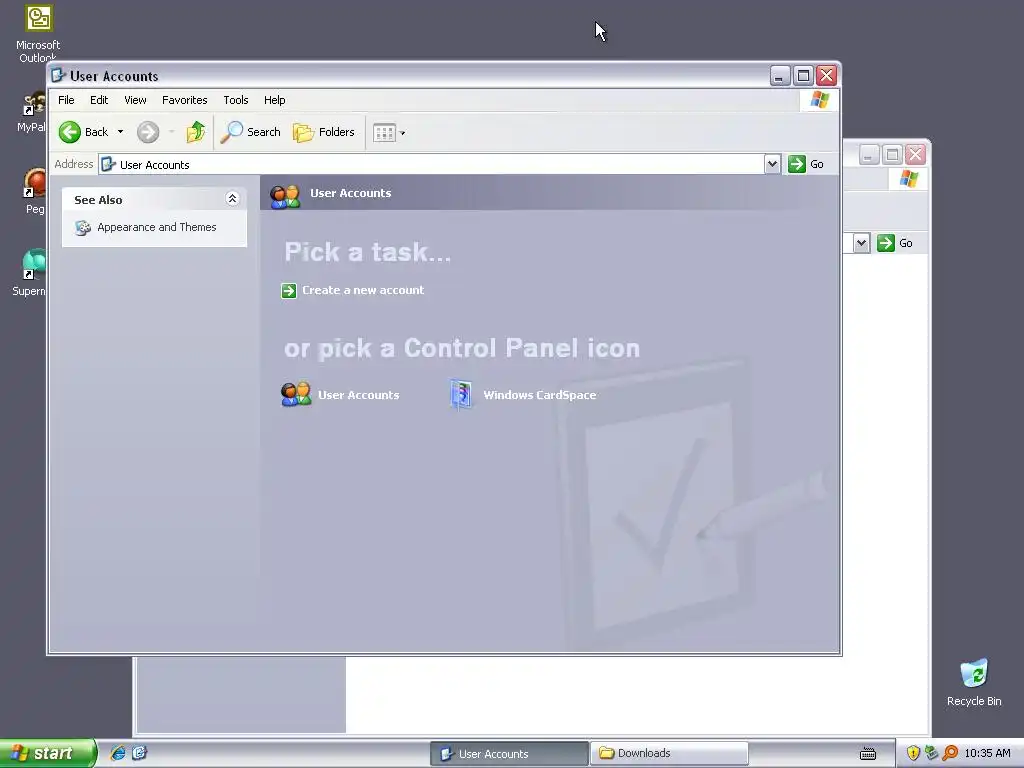This screenshot has width=1024, height=768.
Task: Maximize the background Downloads window
Action: (892, 155)
